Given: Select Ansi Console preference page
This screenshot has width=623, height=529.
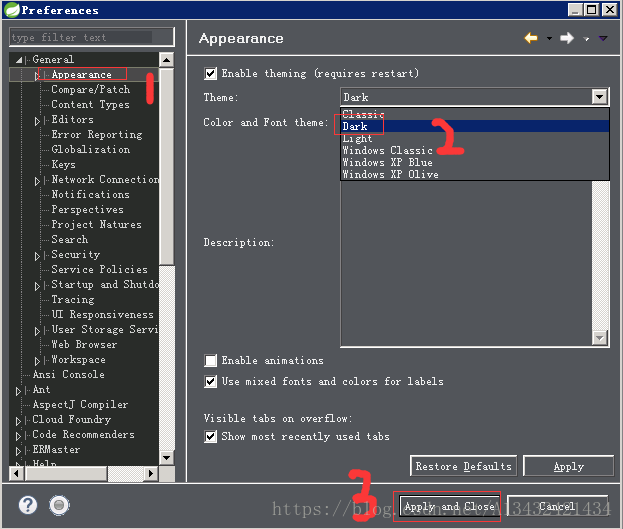Looking at the screenshot, I should (x=69, y=374).
